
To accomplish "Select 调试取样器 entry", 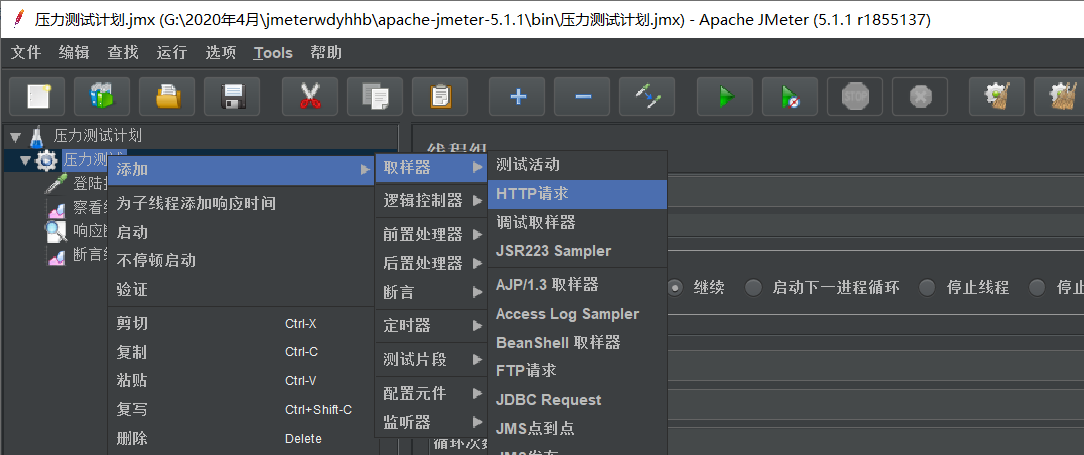I will [577, 223].
